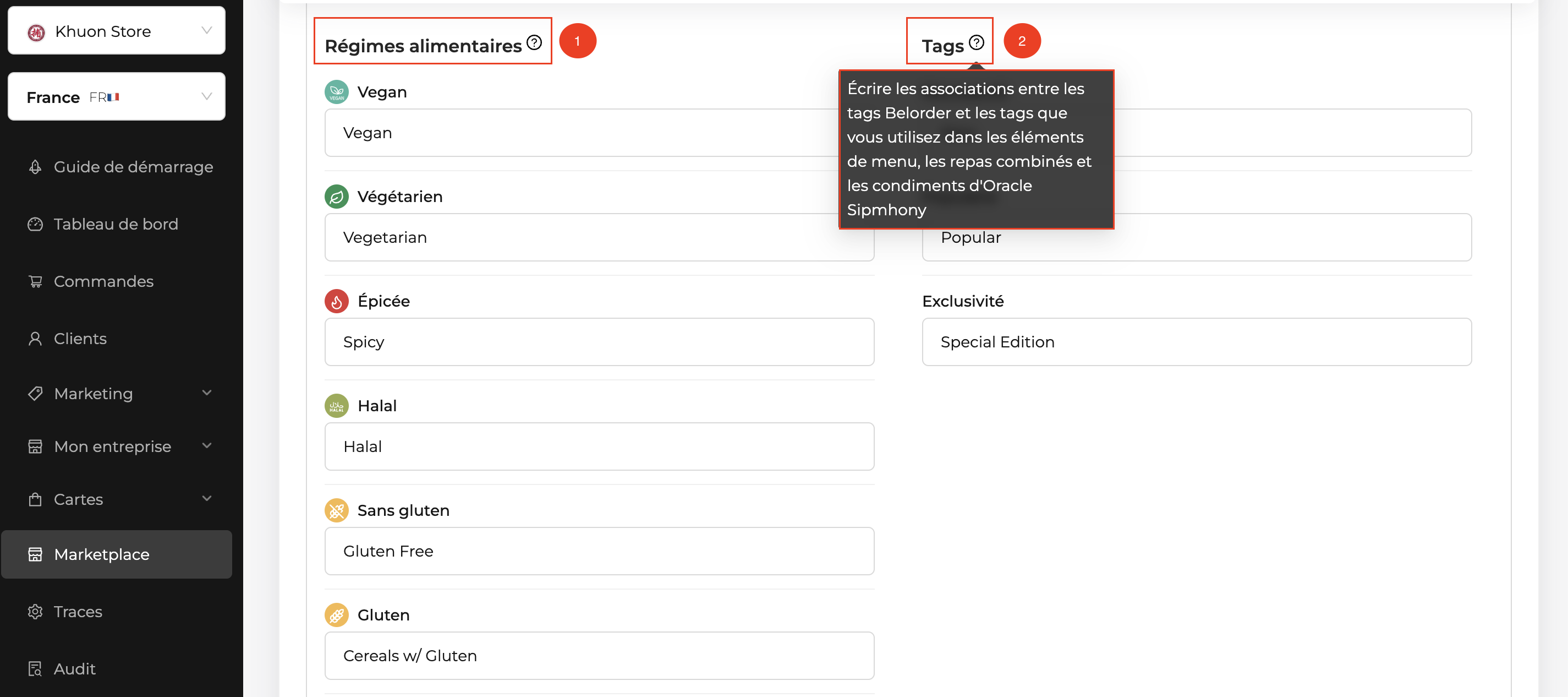
Task: Open the Audit page
Action: coord(116,669)
